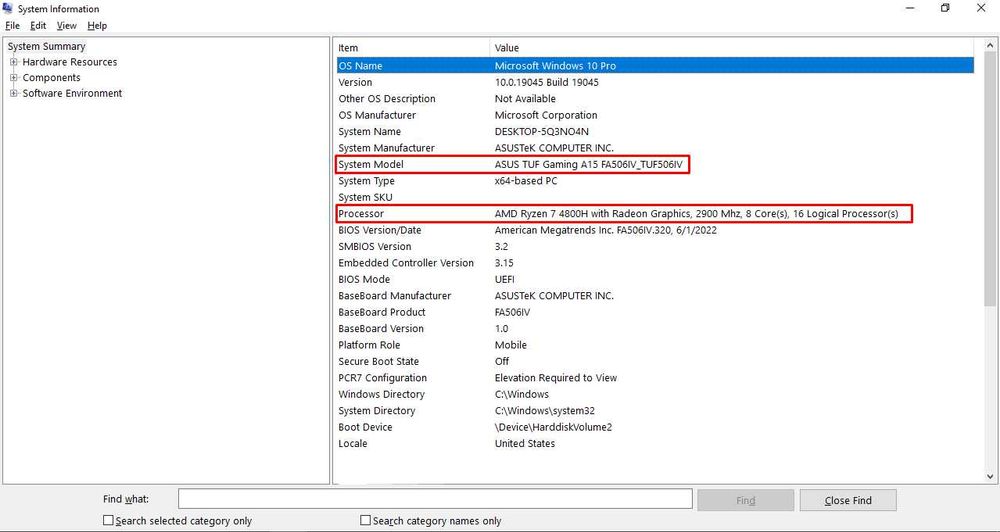Screen dimensions: 1000x532
Task: Click the ASUS TUF Gaming A15 model value
Action: 589,165
